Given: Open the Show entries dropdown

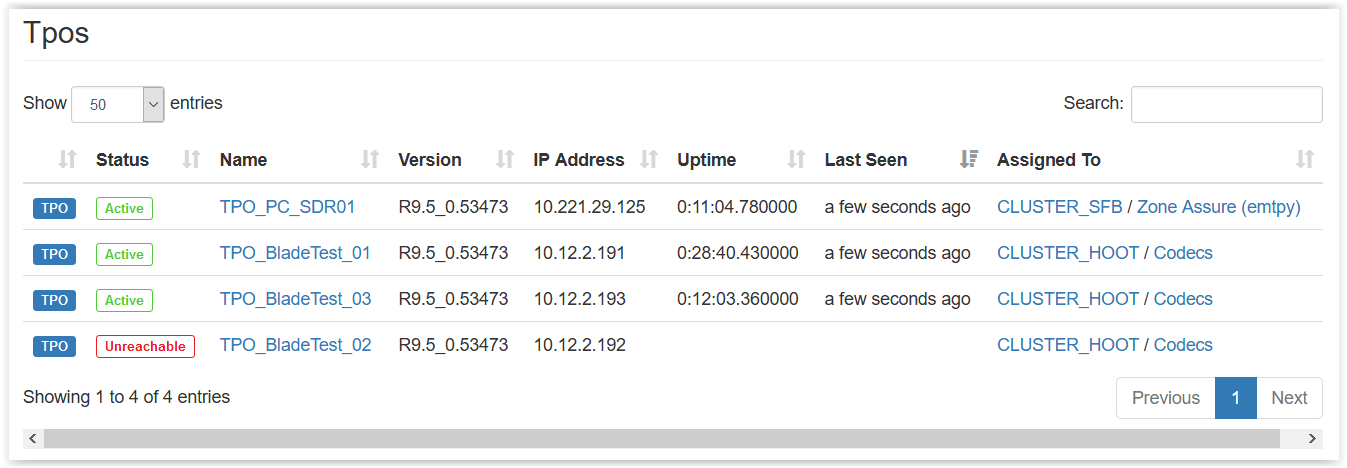Looking at the screenshot, I should (x=117, y=104).
